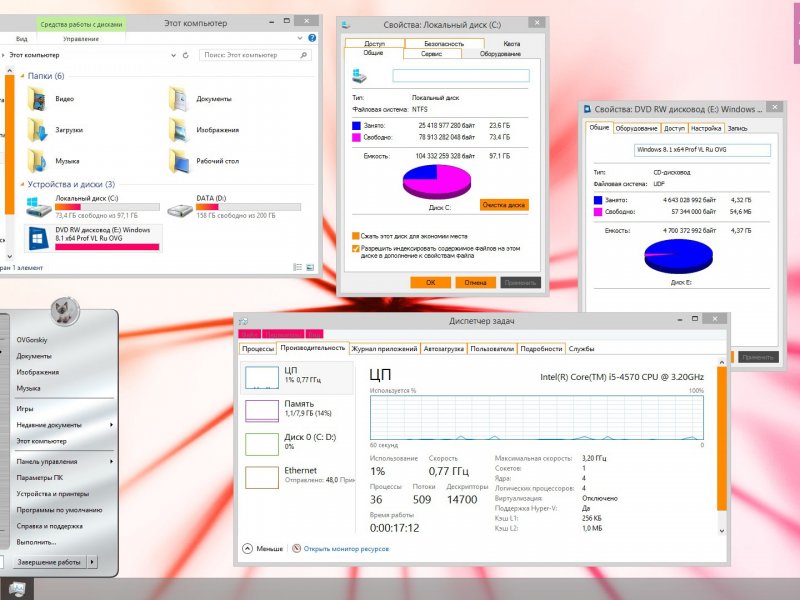800x600 pixels.
Task: Open the 'Открыть монитор ресурсов' link
Action: click(x=346, y=549)
